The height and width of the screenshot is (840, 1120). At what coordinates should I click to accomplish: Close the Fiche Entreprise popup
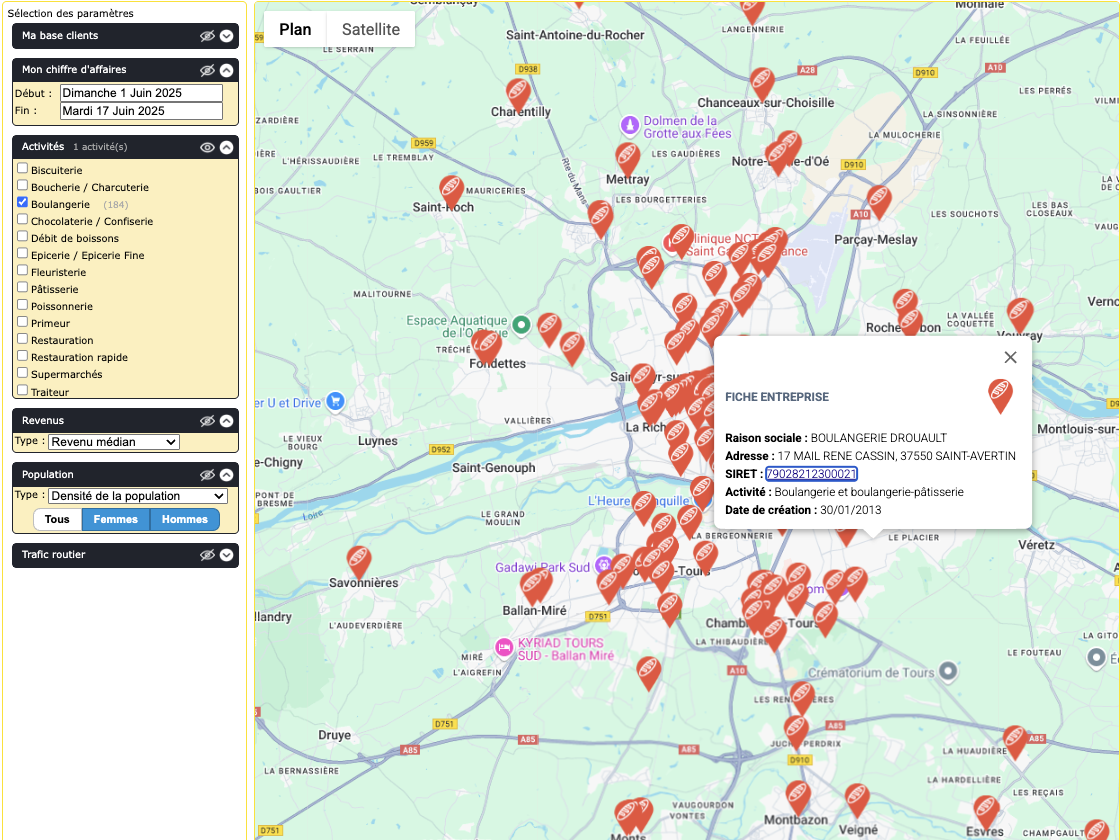pyautogui.click(x=1010, y=357)
